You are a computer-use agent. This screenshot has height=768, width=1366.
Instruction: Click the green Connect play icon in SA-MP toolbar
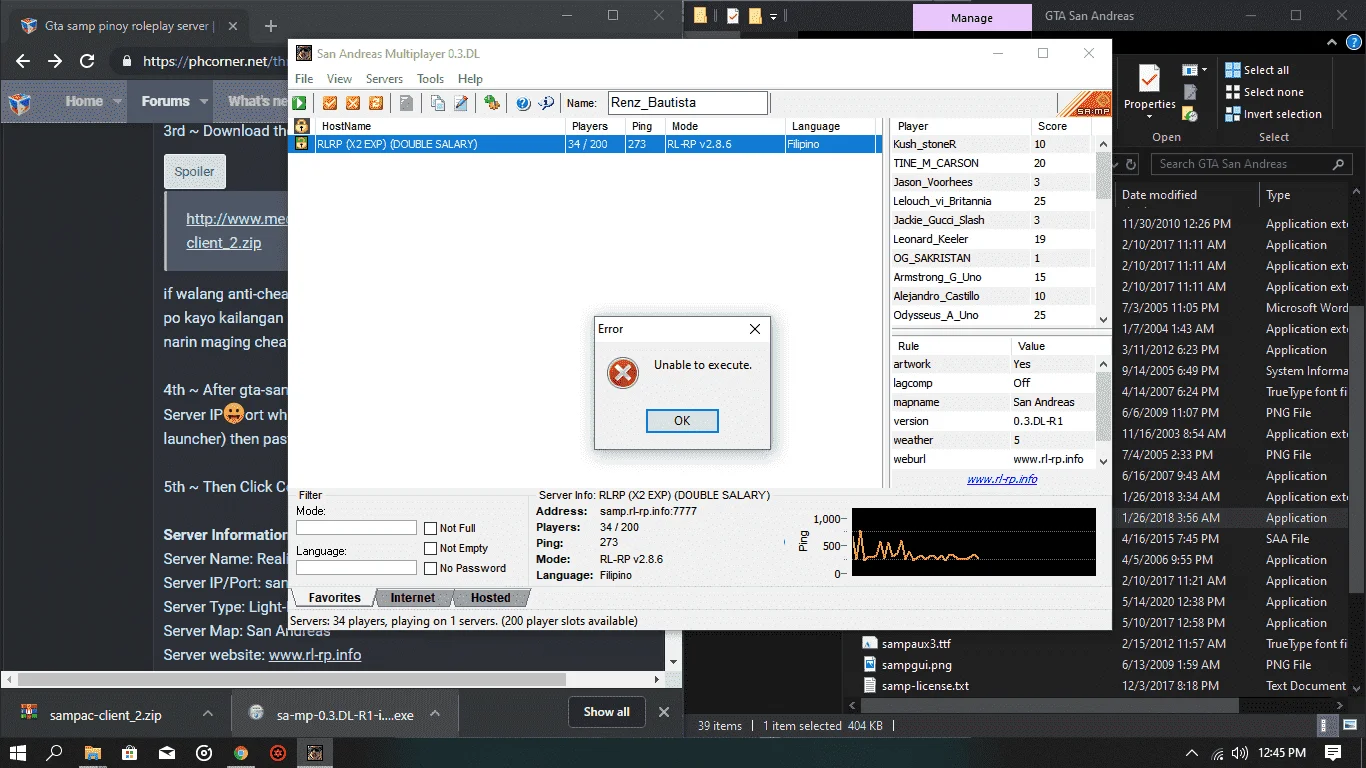(300, 103)
